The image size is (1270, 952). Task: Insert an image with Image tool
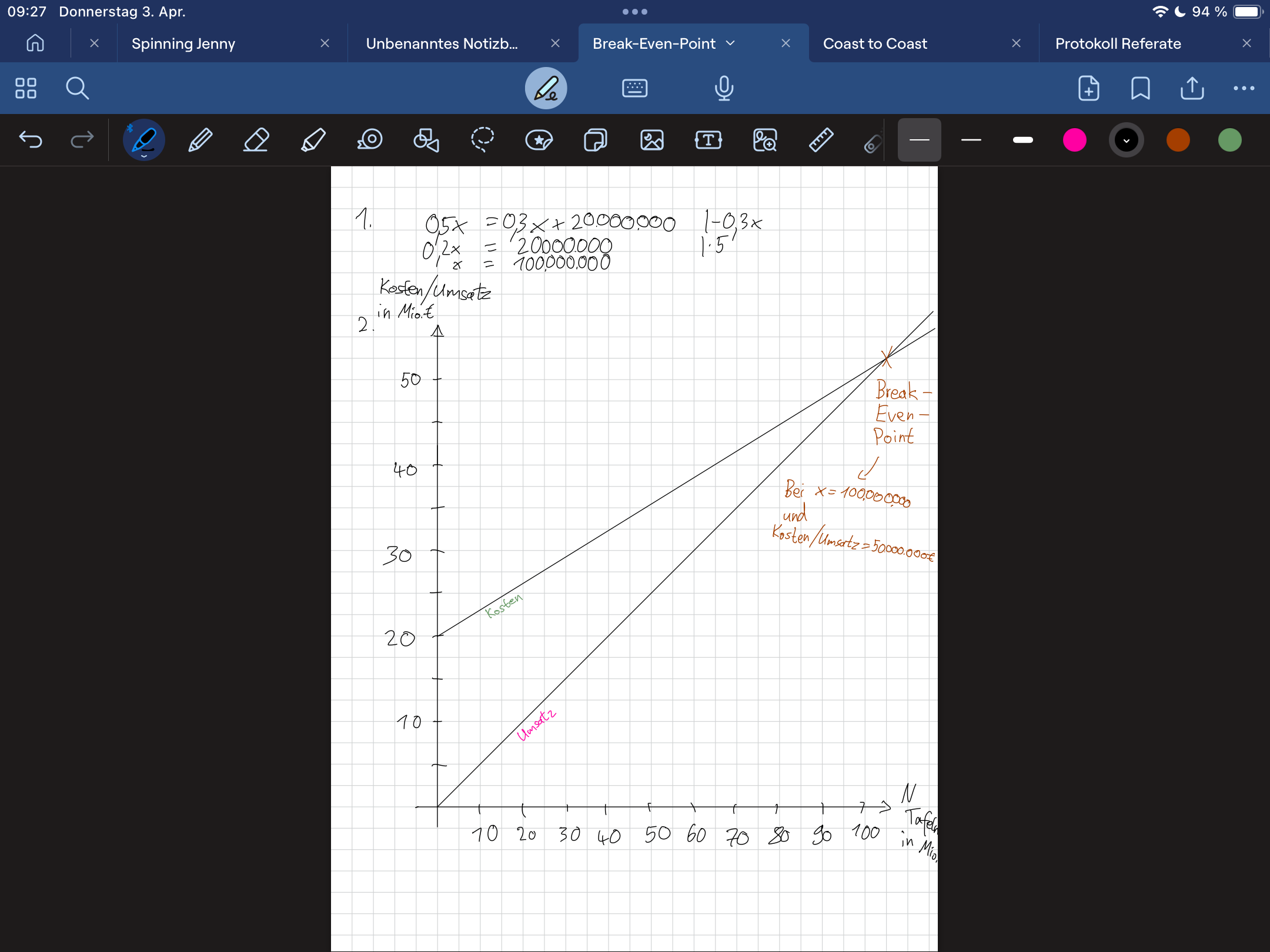pyautogui.click(x=651, y=140)
